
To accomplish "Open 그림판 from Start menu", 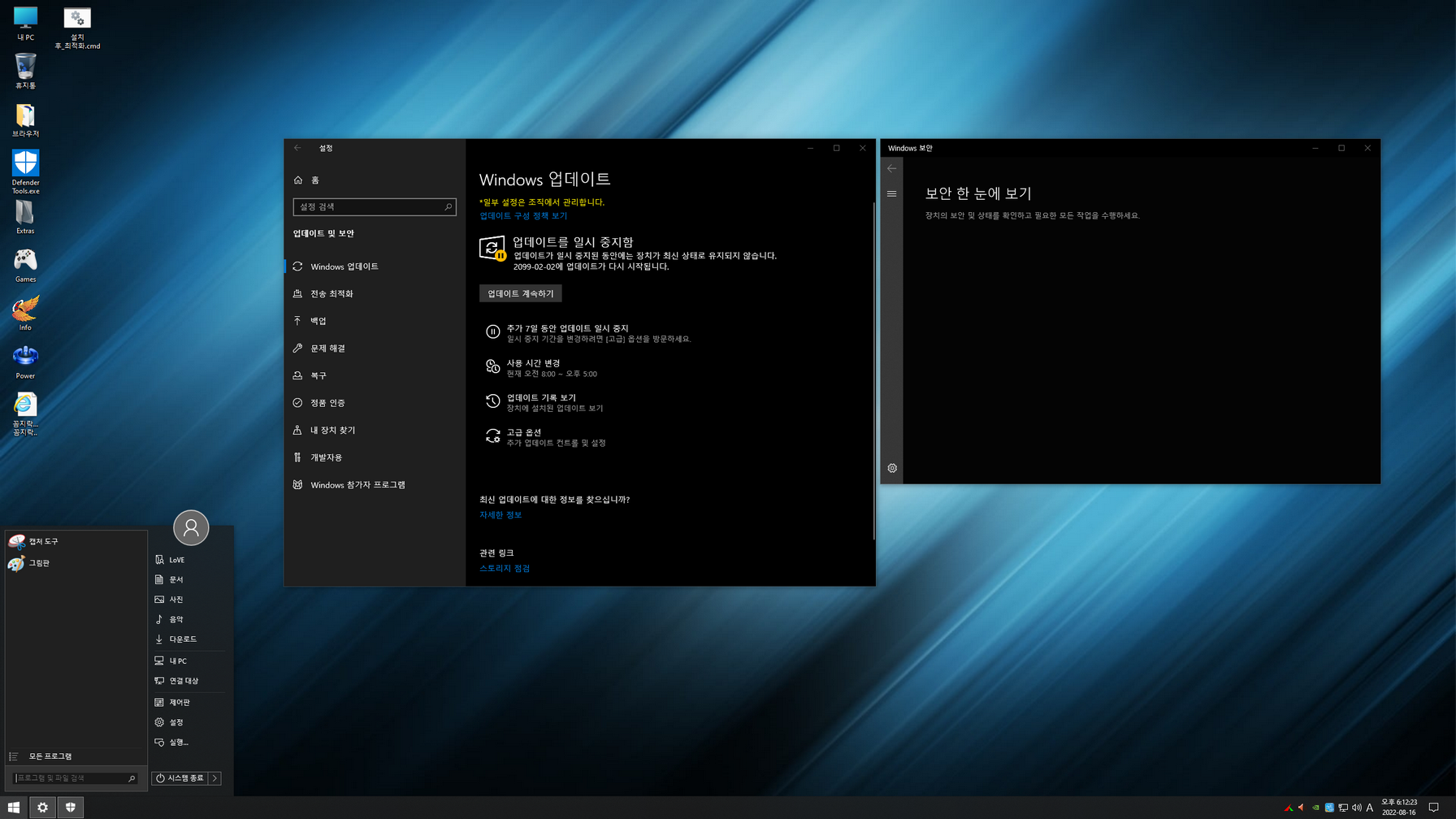I will click(x=76, y=563).
